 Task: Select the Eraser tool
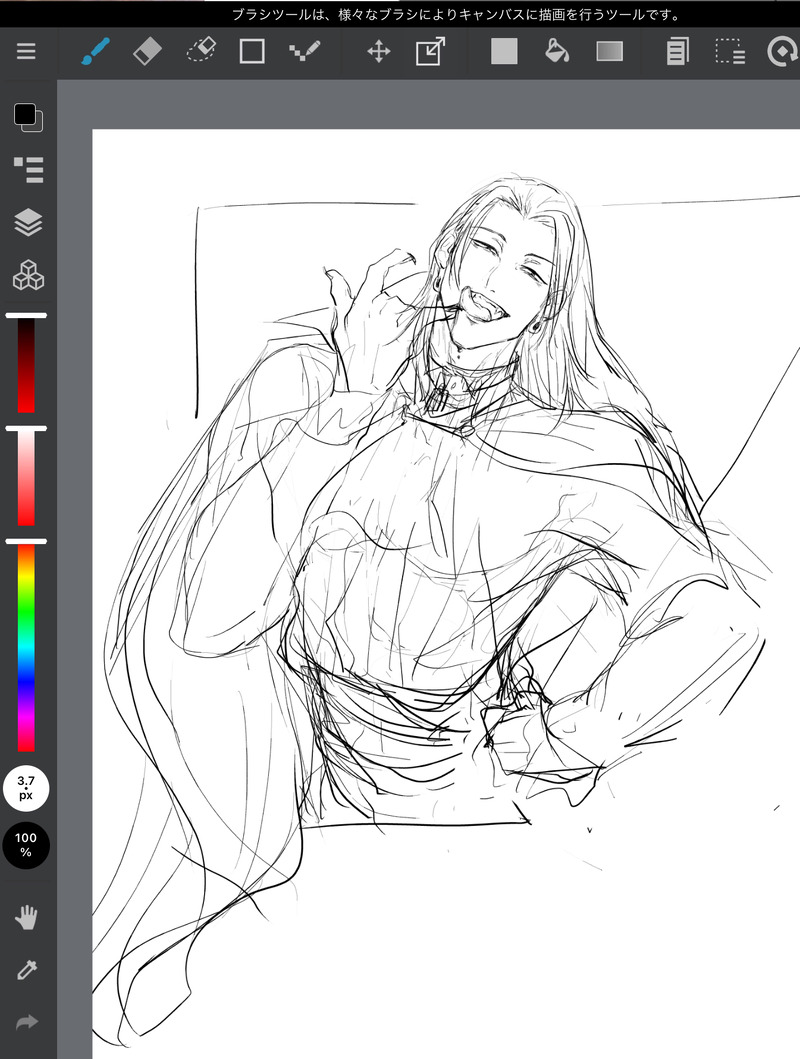pyautogui.click(x=147, y=51)
